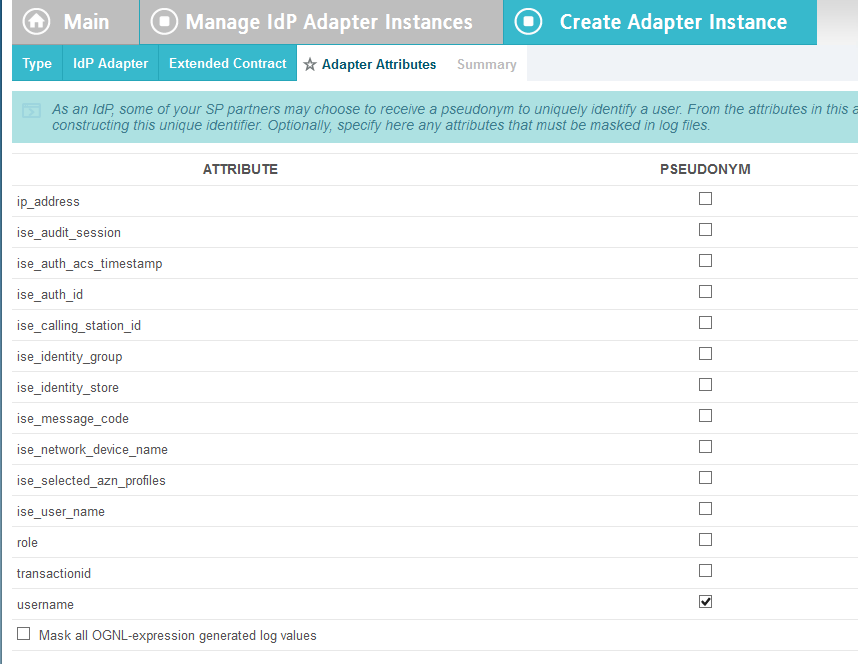
Task: Click the star icon beside Adapter Attributes
Action: pos(310,65)
